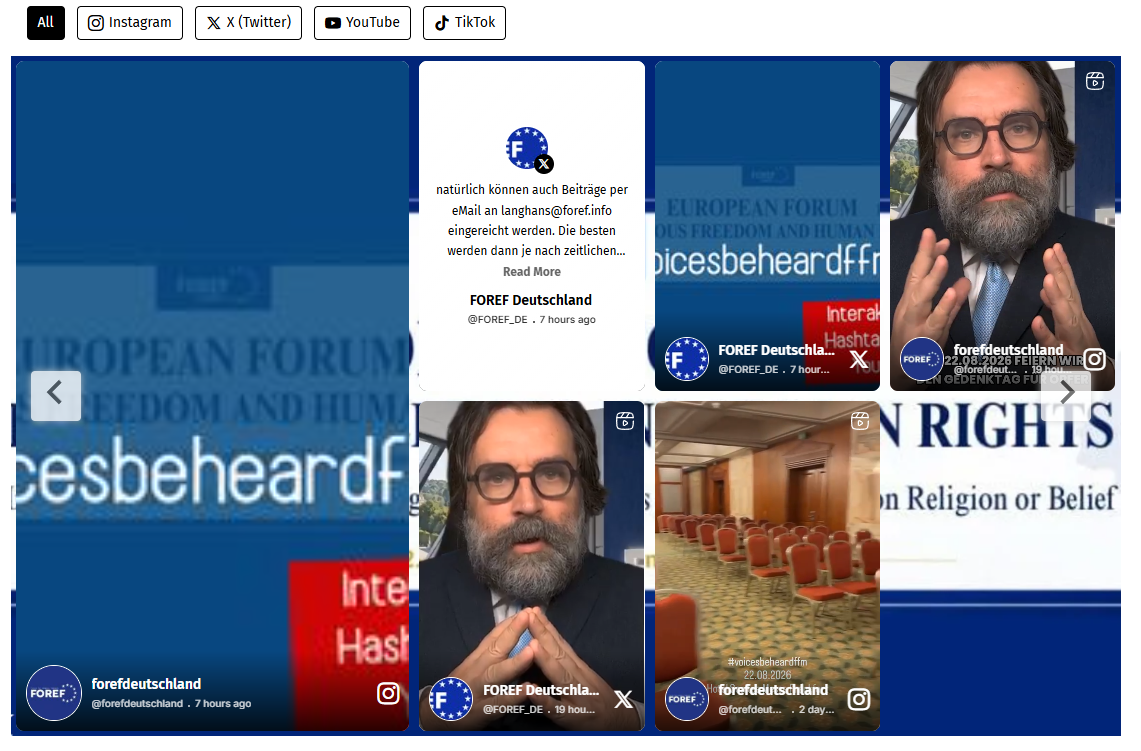Open the conference room chairs video post
Screen dimensions: 1141x751
click(767, 566)
